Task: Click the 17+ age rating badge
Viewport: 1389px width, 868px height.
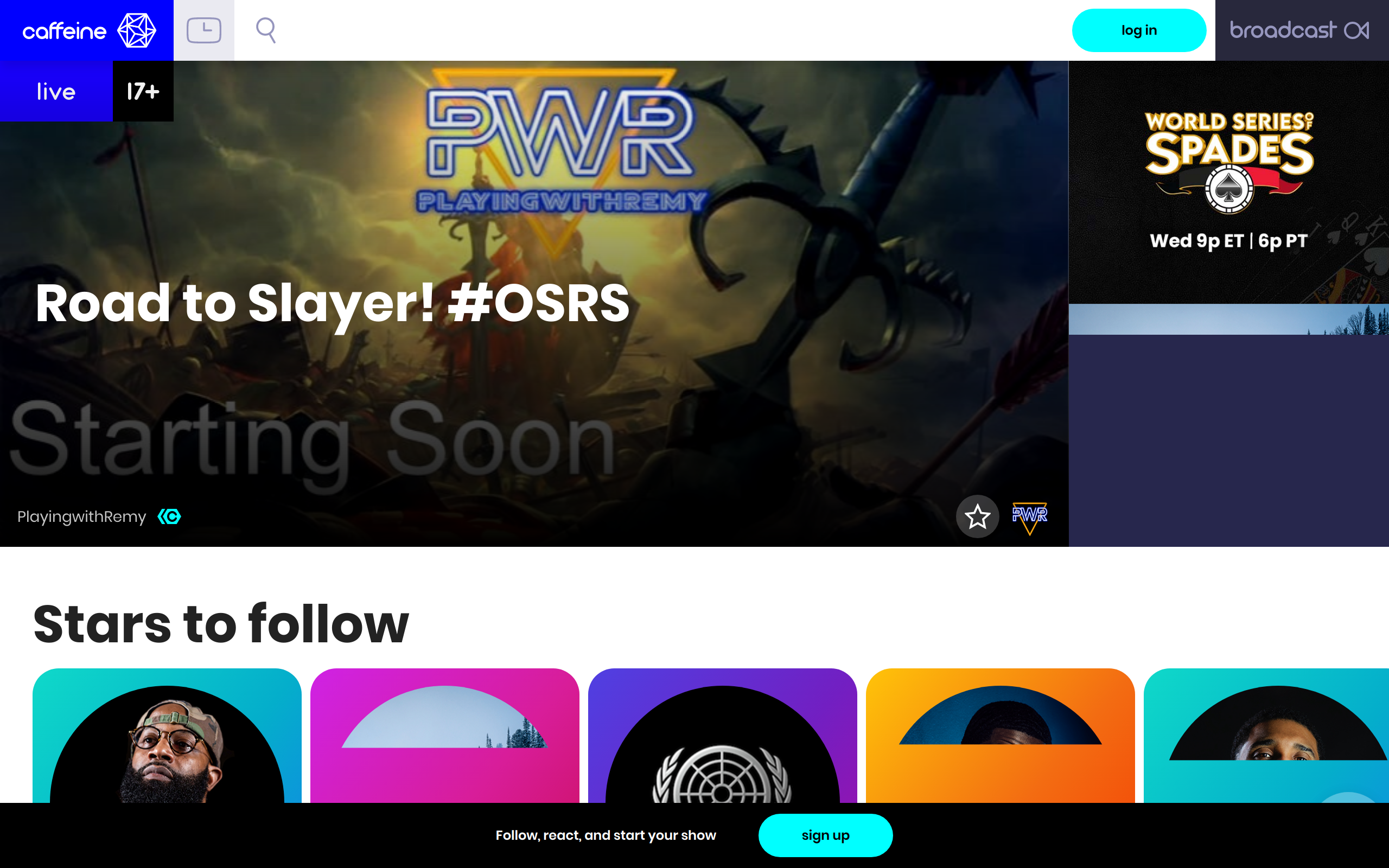Action: 143,91
